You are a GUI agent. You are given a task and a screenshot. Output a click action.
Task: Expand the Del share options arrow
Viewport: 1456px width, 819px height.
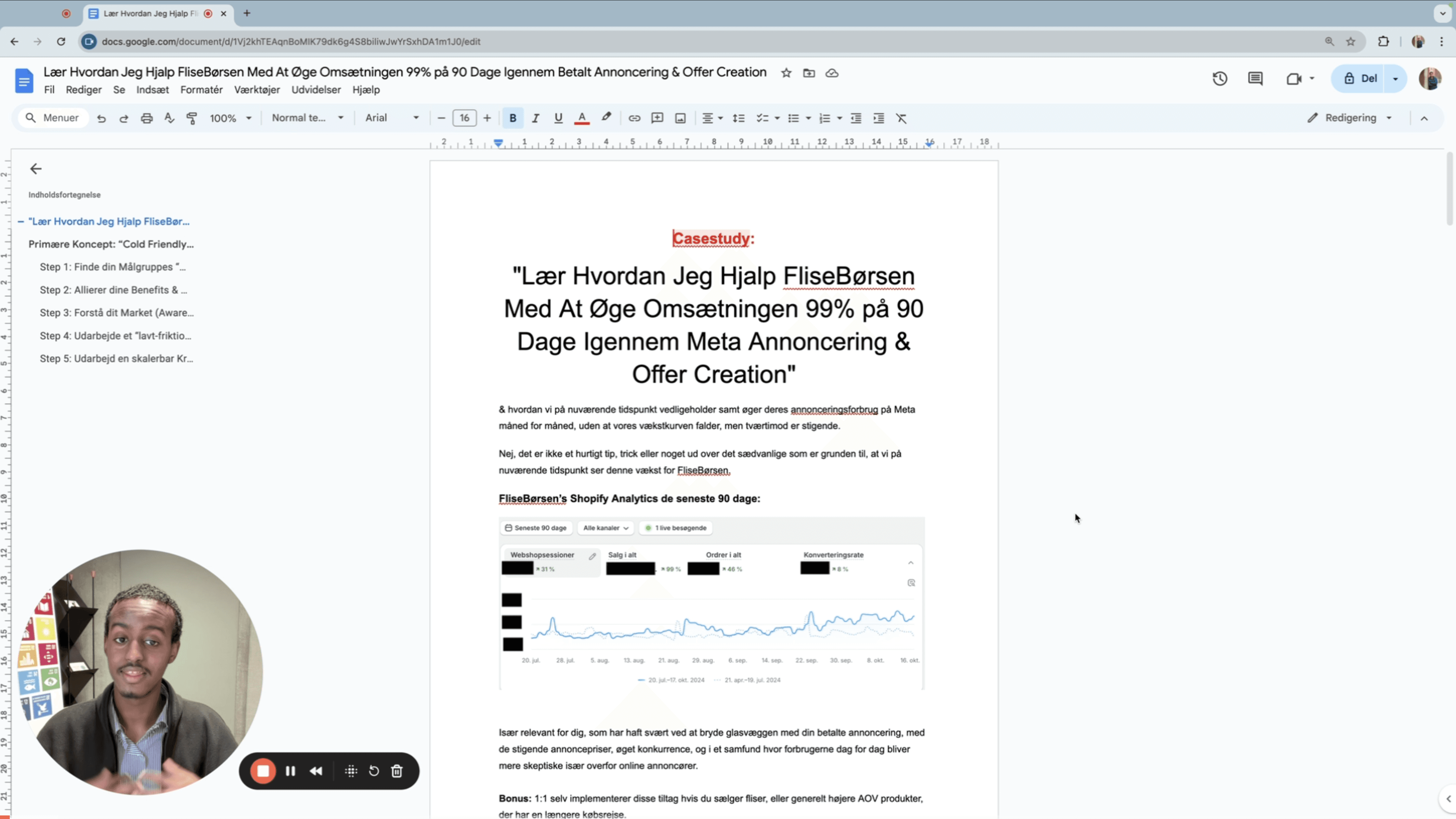pyautogui.click(x=1396, y=79)
